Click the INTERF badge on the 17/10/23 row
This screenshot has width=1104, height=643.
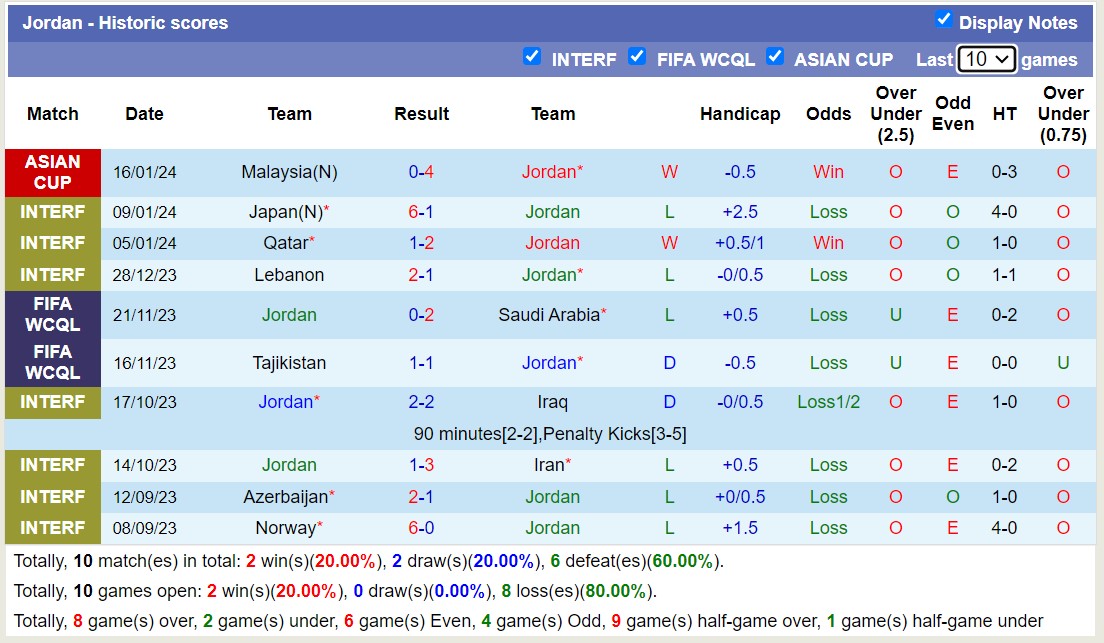52,402
